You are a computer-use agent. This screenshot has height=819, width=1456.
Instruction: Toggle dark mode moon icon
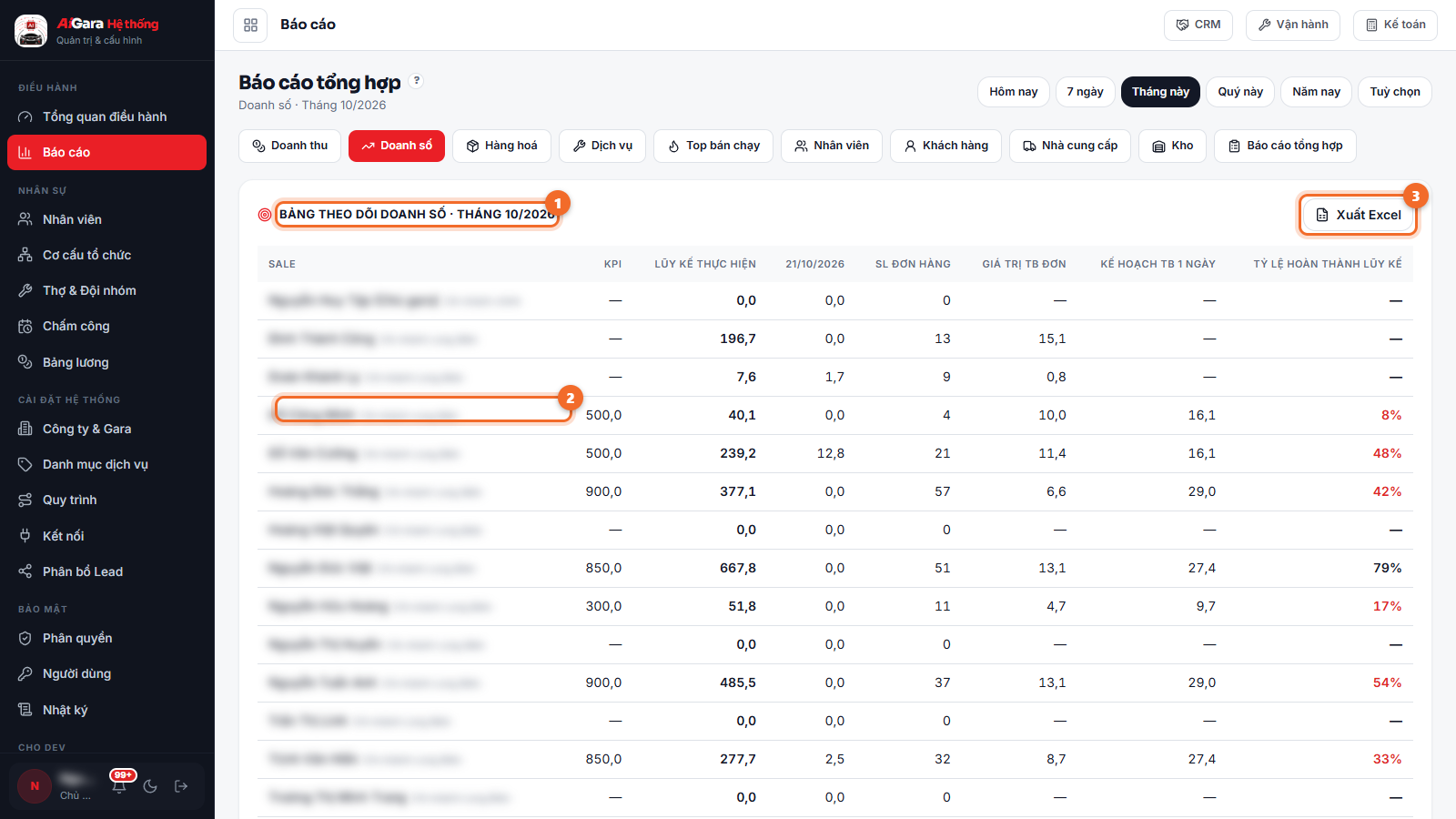click(x=150, y=786)
